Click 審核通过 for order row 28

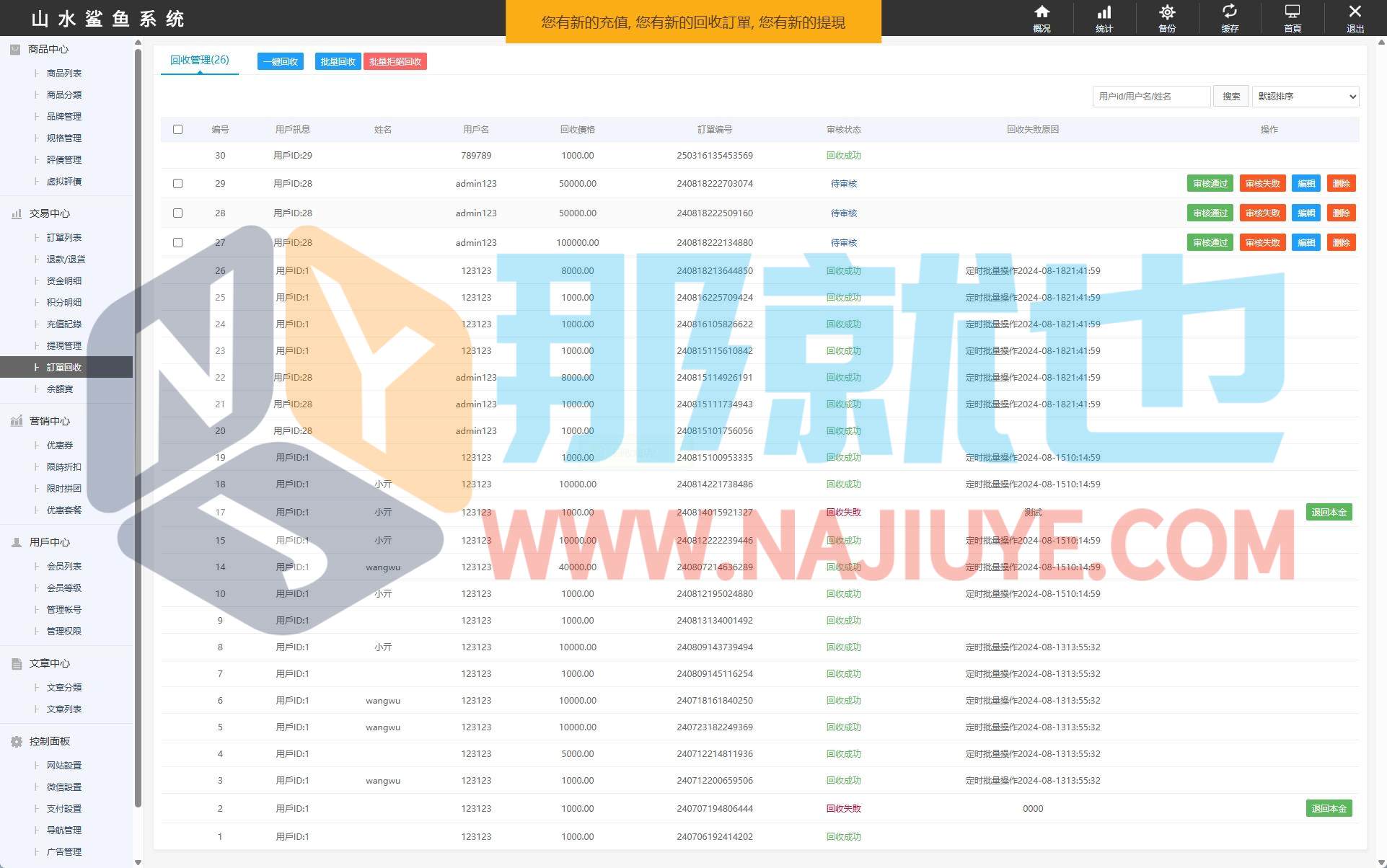coord(1210,213)
